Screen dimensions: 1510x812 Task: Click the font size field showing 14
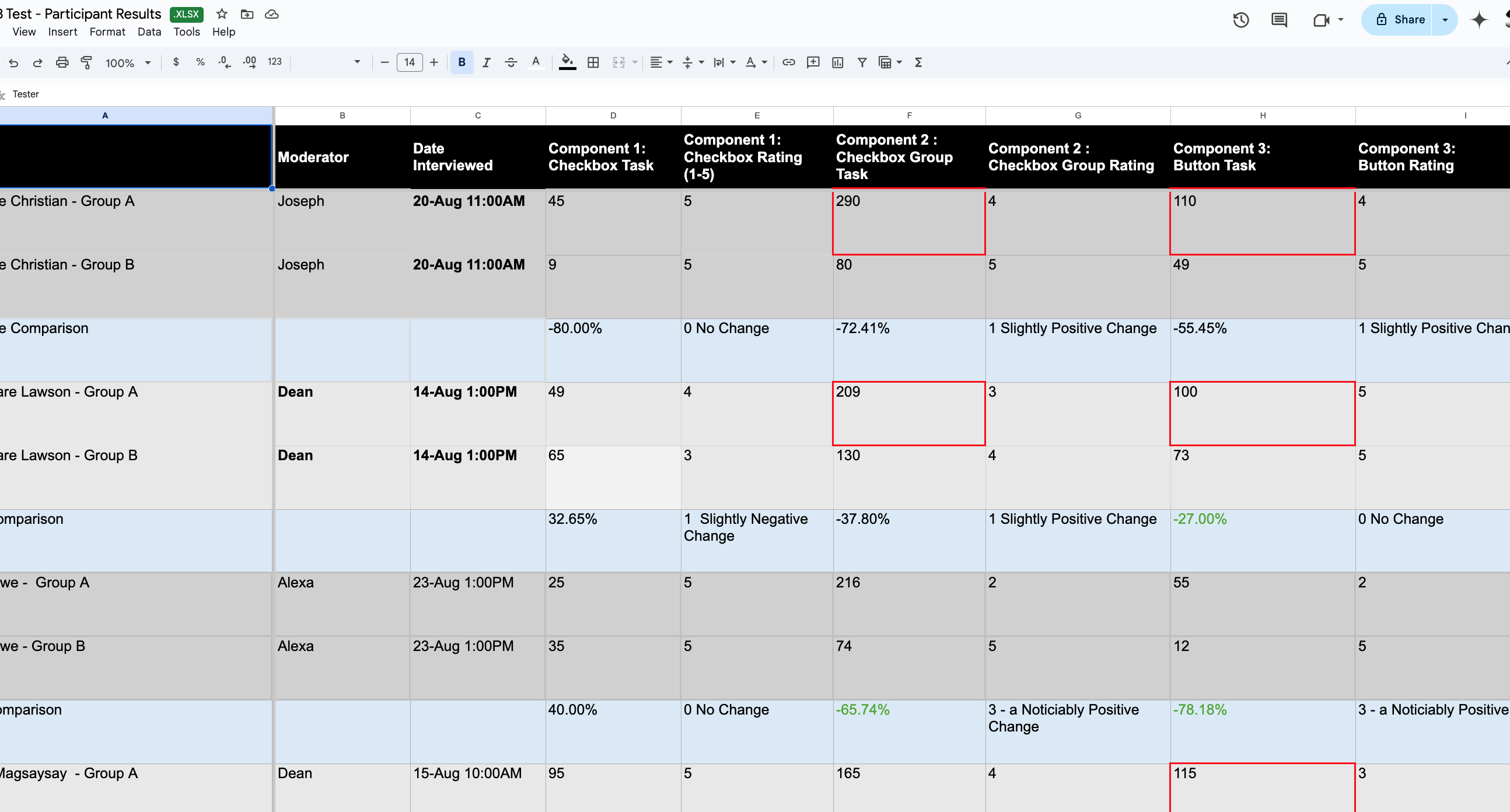tap(409, 62)
